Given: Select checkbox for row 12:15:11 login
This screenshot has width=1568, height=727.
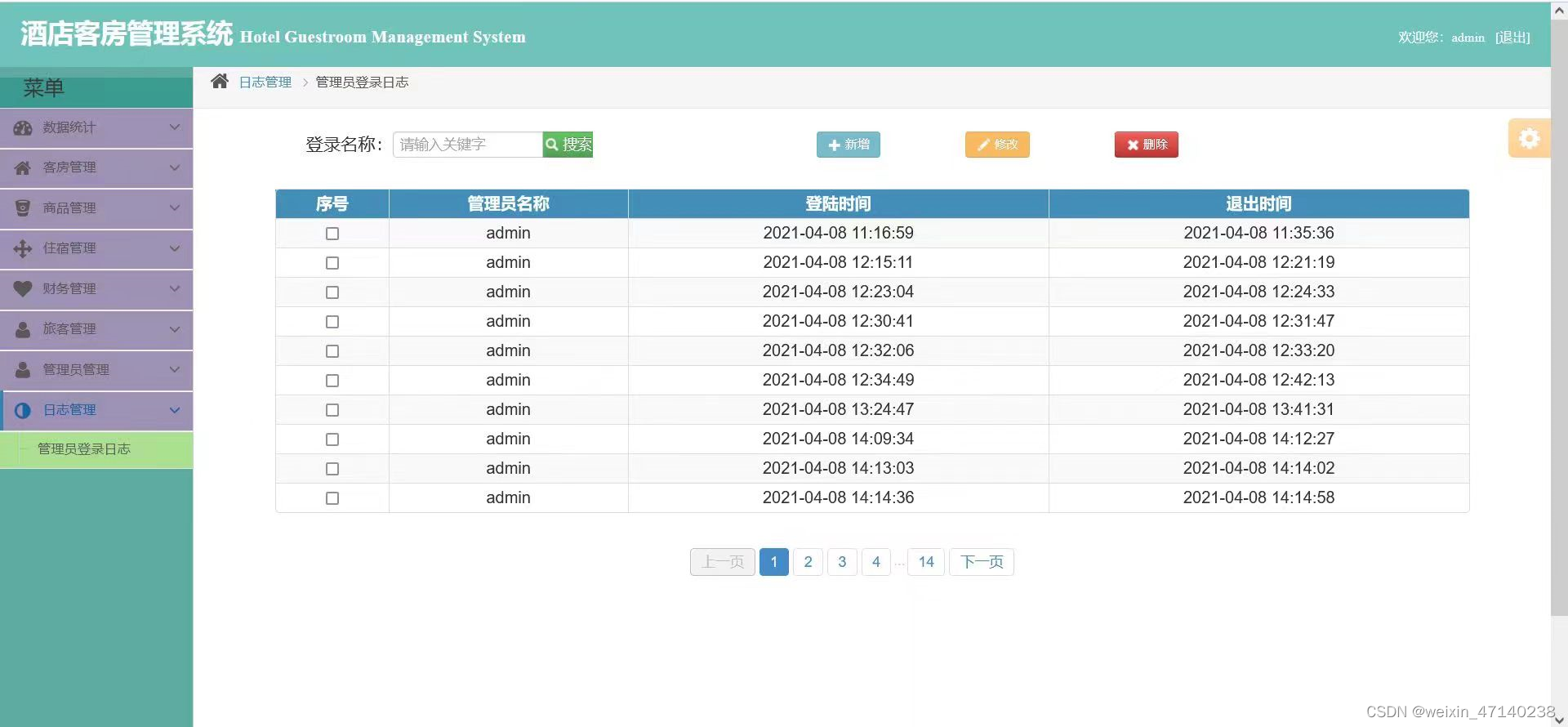Looking at the screenshot, I should point(332,263).
